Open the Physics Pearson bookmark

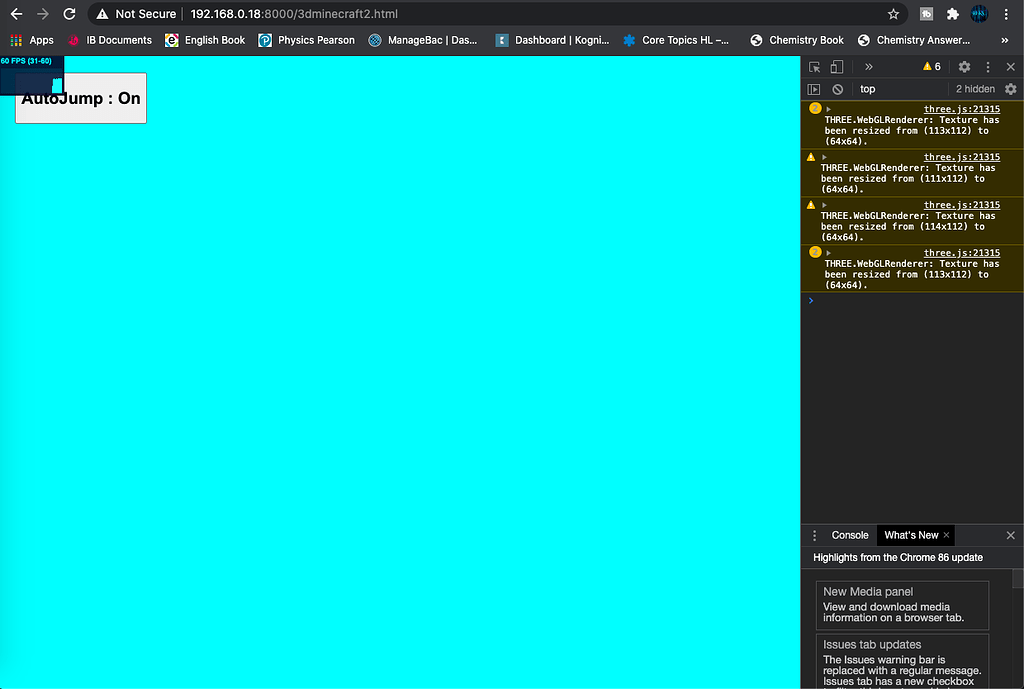click(307, 40)
